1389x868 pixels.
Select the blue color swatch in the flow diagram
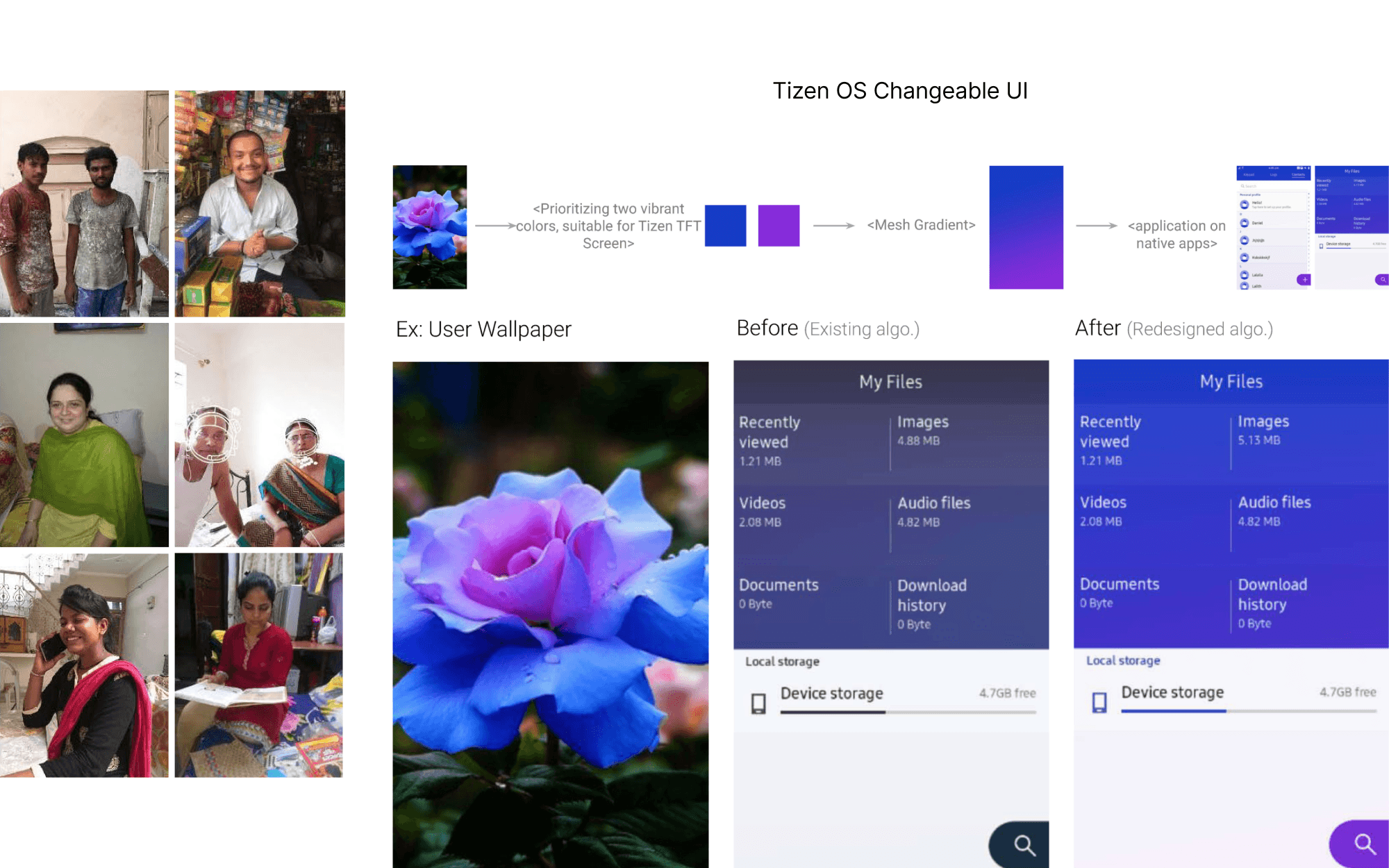click(x=725, y=225)
